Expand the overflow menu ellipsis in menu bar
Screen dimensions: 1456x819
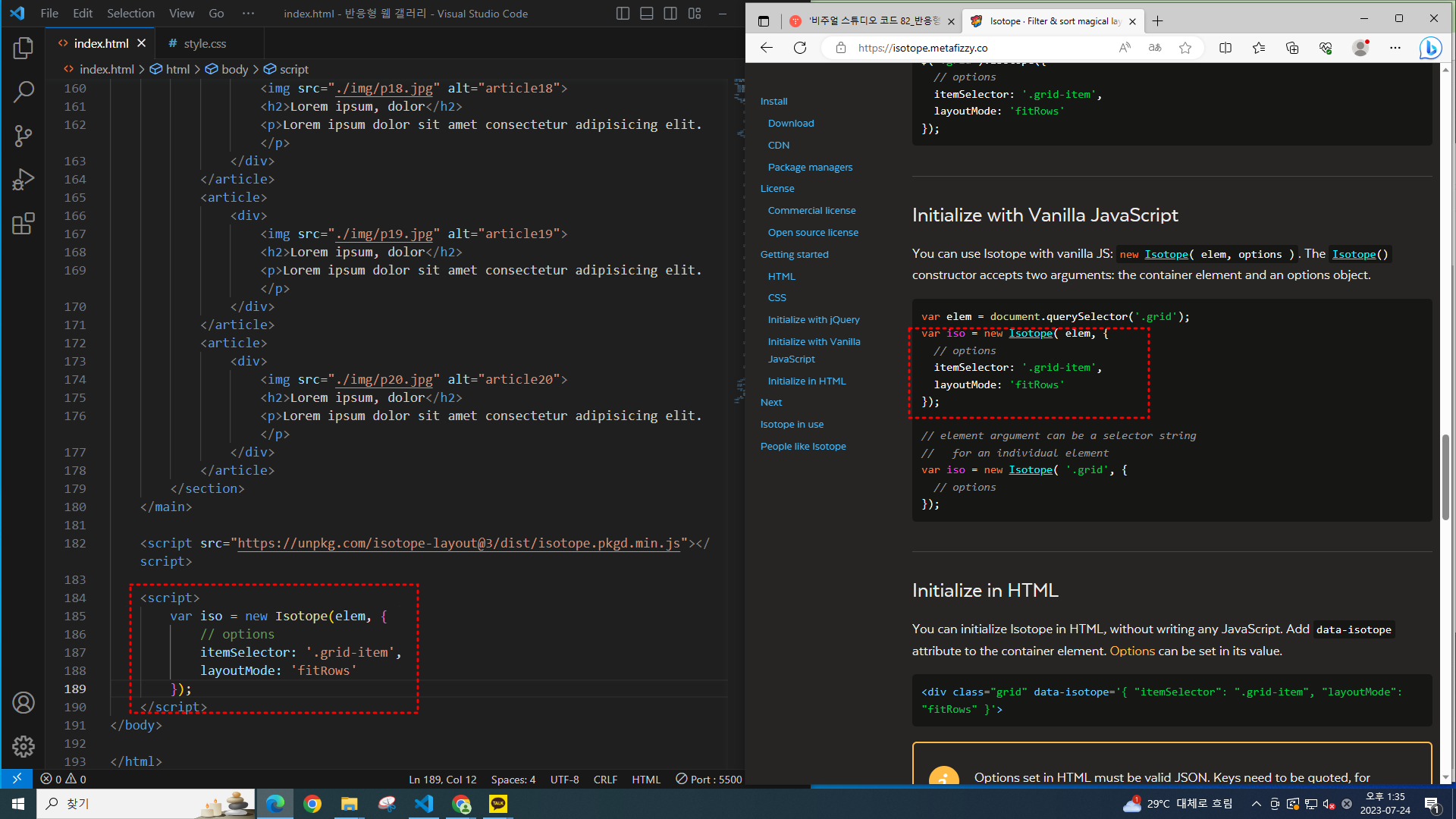pos(248,14)
